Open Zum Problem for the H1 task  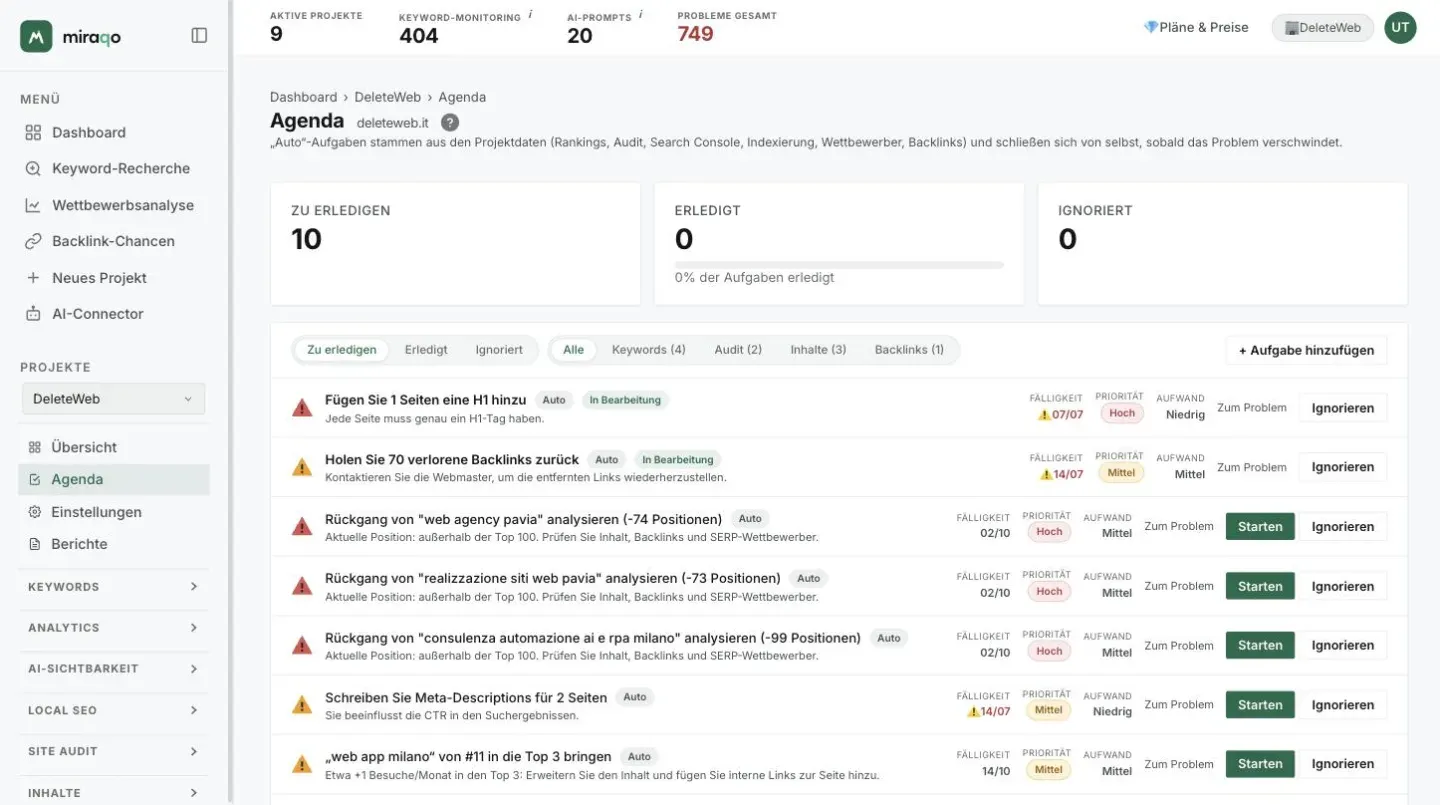coord(1251,407)
